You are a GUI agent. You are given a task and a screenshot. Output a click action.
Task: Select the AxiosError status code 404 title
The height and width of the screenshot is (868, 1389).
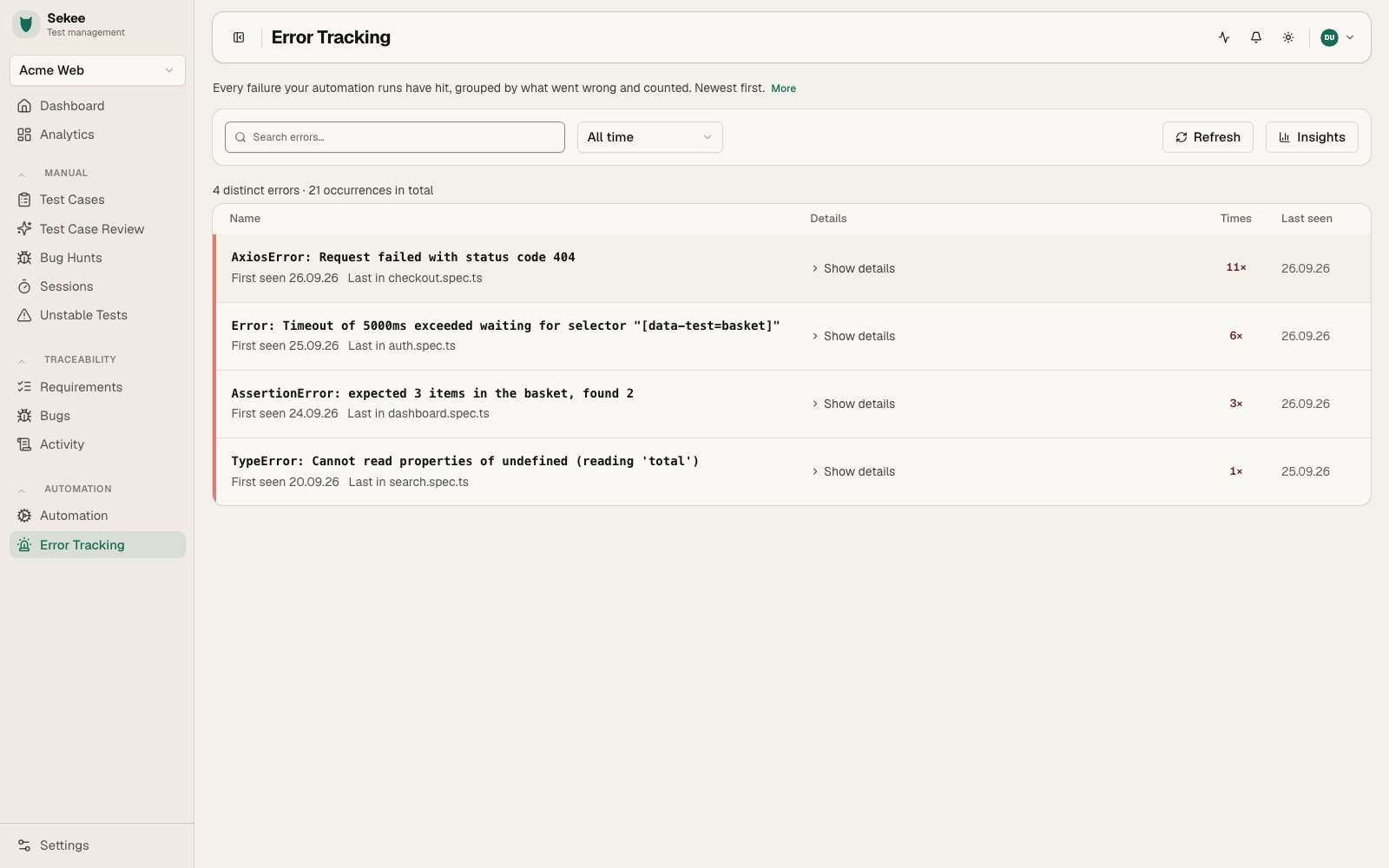tap(403, 257)
